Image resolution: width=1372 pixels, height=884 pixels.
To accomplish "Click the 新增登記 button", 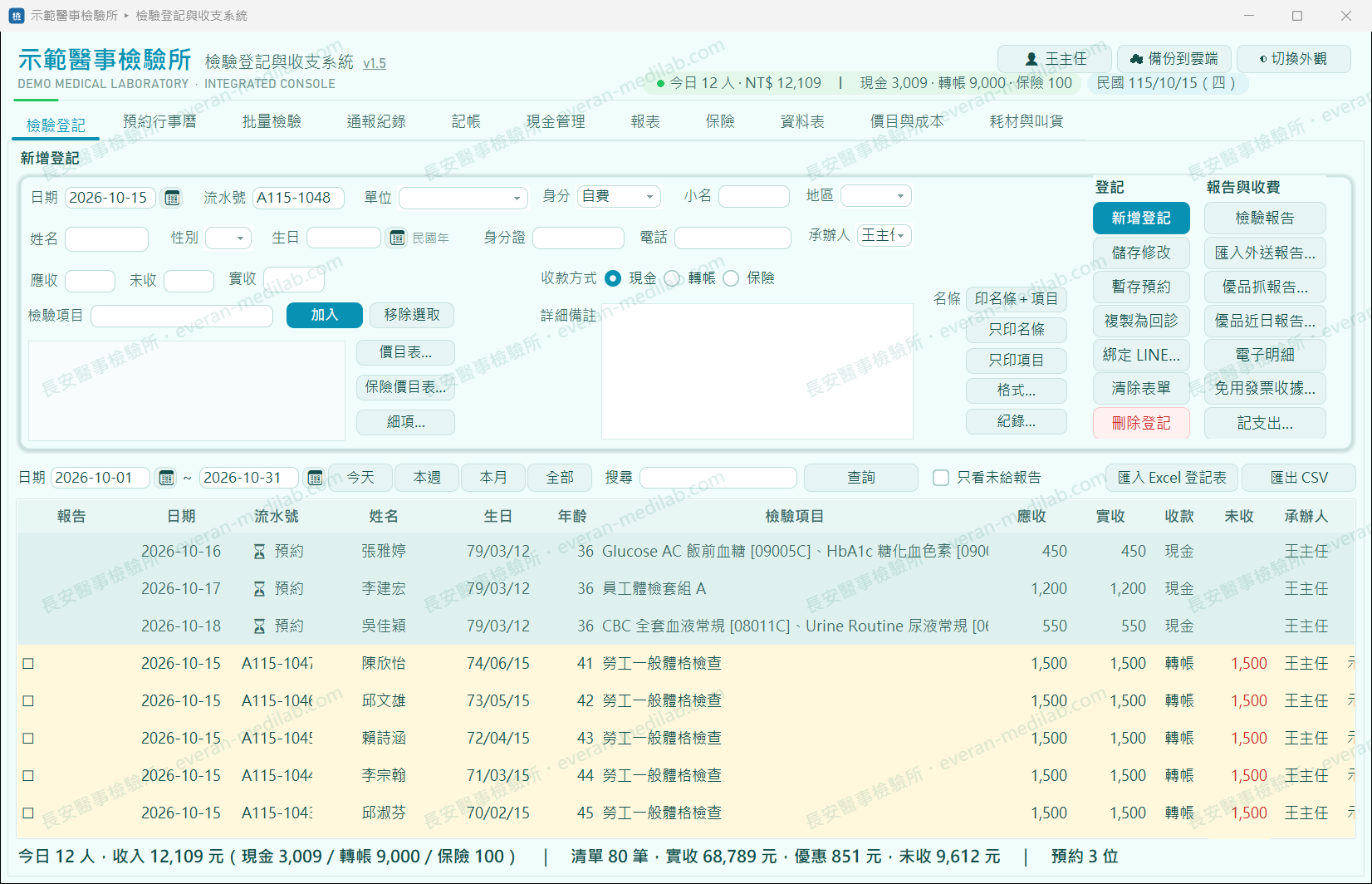I will click(x=1141, y=219).
